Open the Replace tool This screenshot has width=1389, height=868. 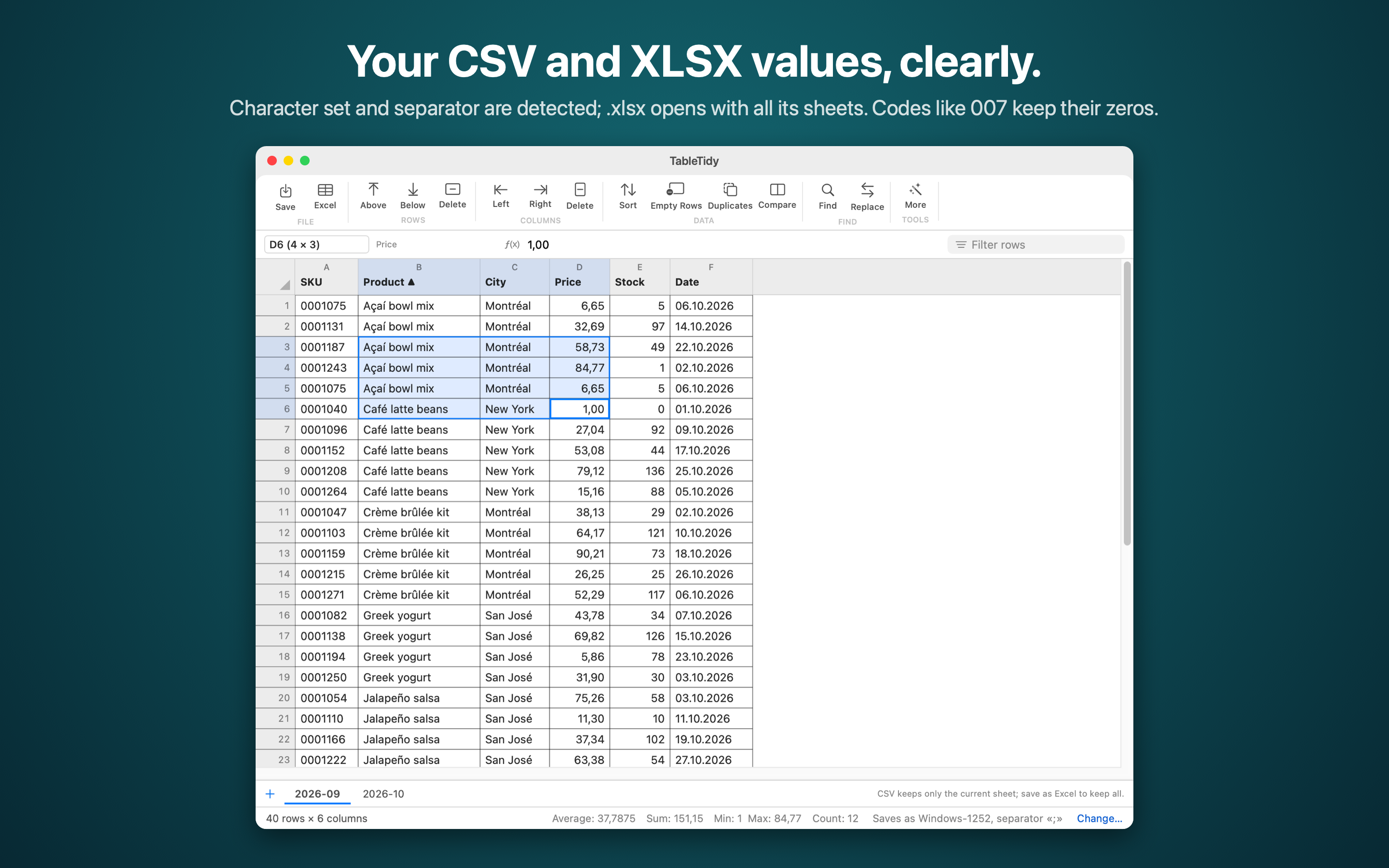(x=867, y=197)
